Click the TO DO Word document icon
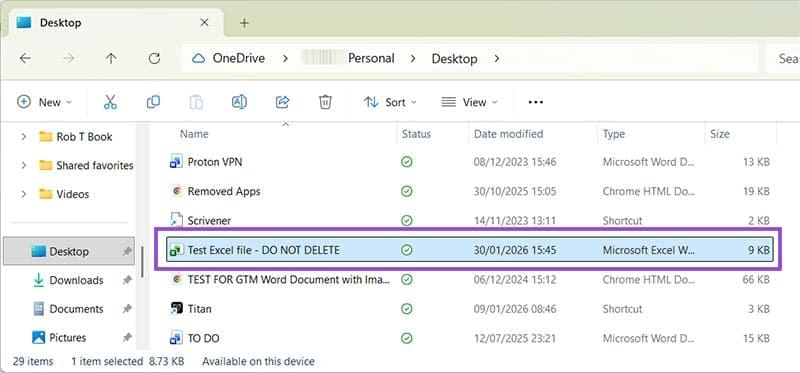The image size is (800, 373). 176,338
